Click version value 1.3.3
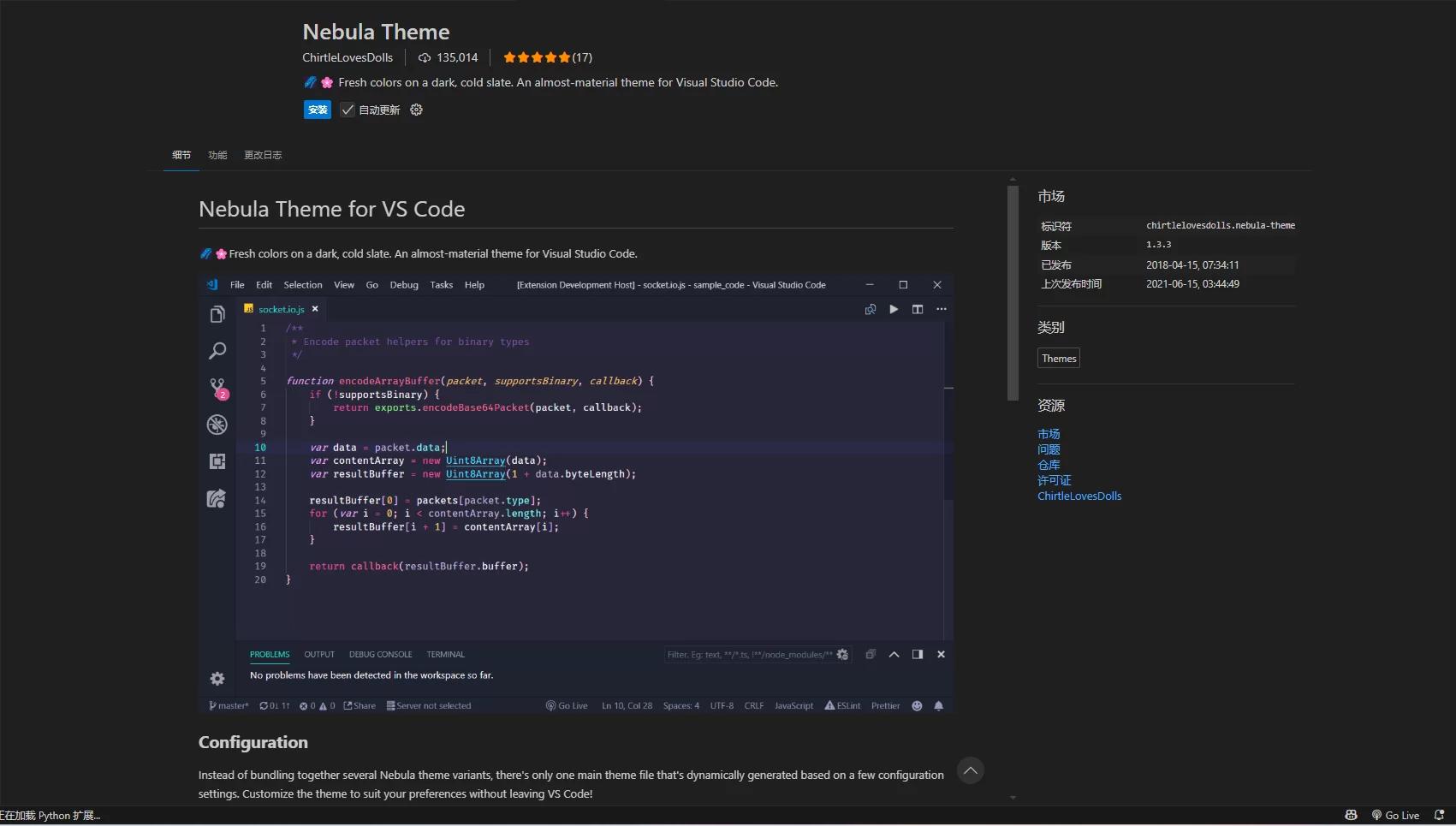The height and width of the screenshot is (826, 1456). 1159,245
